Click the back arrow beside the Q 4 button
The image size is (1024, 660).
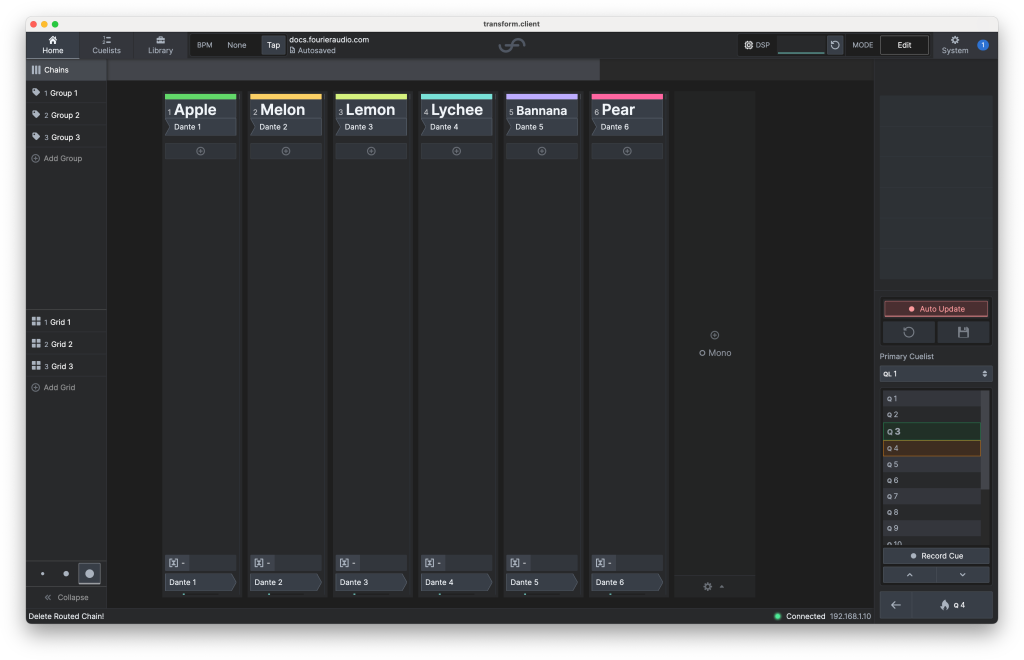point(896,605)
